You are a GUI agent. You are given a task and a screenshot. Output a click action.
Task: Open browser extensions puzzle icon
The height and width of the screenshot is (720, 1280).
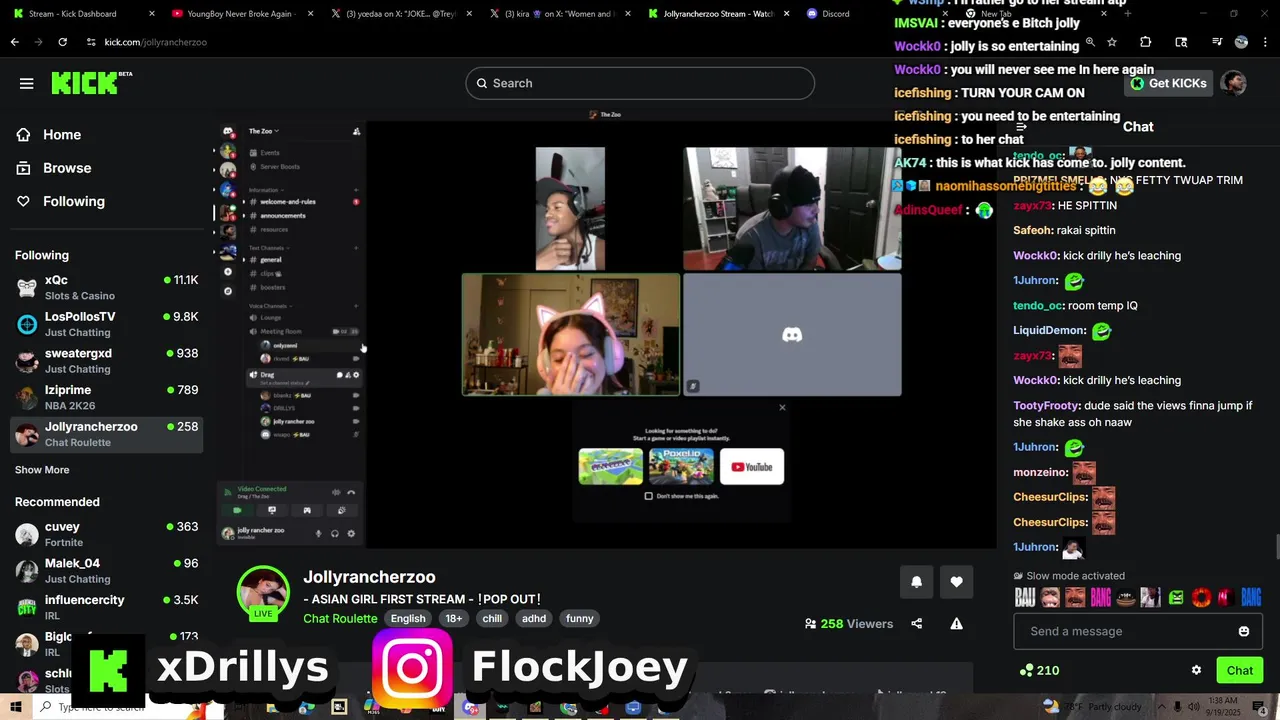(x=1146, y=42)
